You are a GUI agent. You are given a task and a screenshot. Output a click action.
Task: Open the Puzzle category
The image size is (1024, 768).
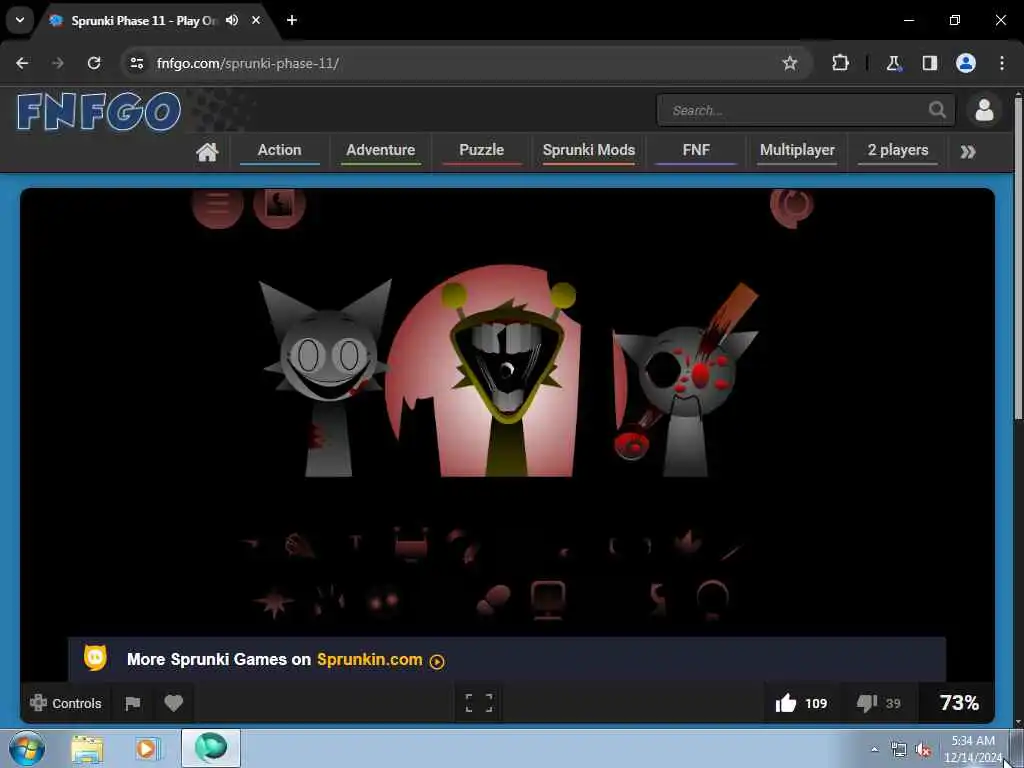pyautogui.click(x=481, y=150)
